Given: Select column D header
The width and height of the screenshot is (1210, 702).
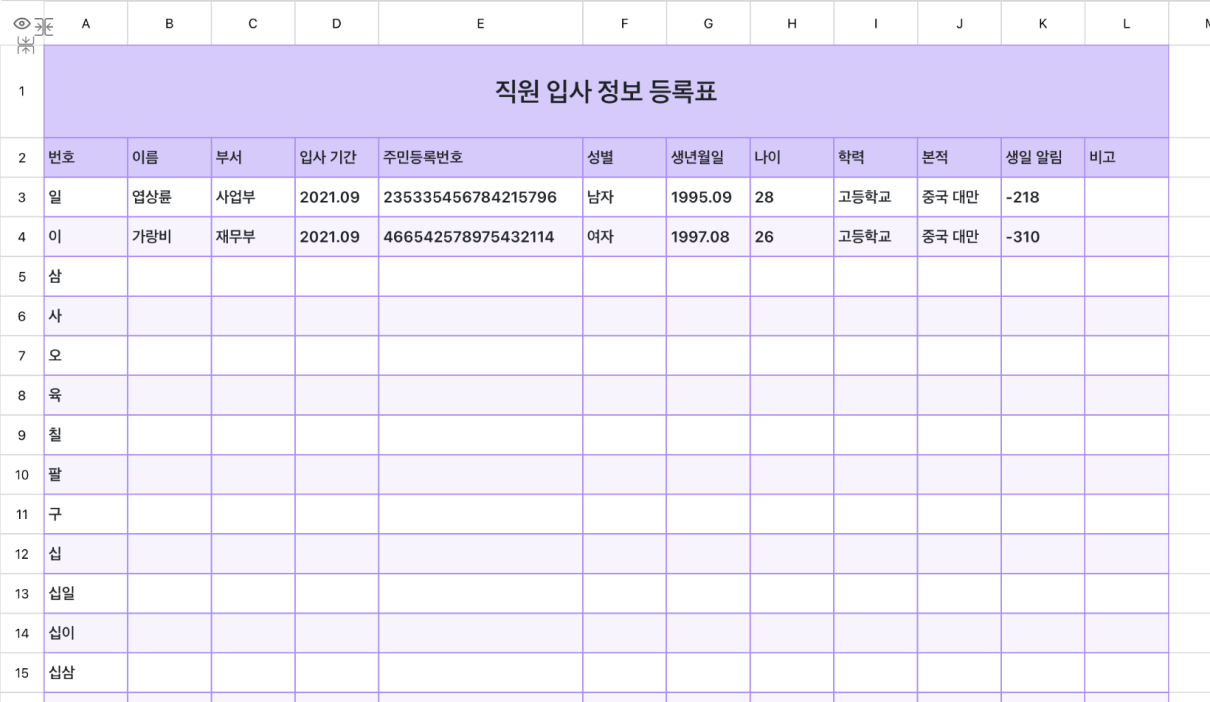Looking at the screenshot, I should [336, 24].
